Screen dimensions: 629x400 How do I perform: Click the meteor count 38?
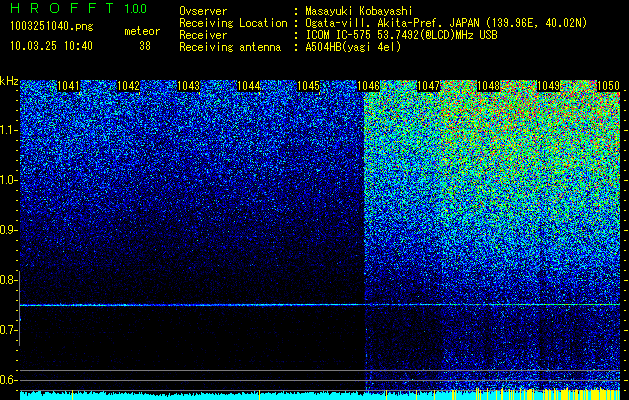tap(145, 46)
